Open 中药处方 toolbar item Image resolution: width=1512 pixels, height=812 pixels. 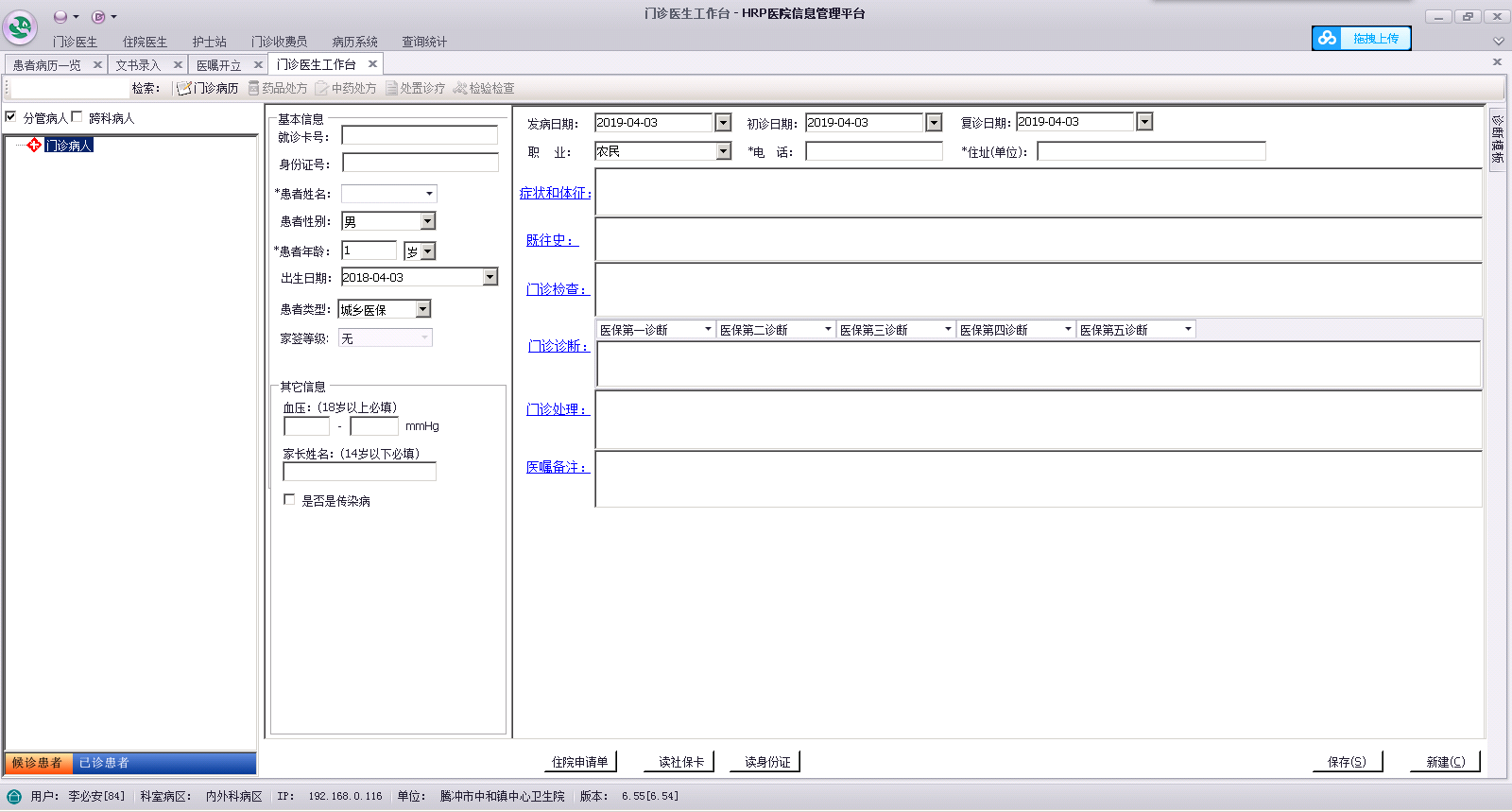click(x=346, y=88)
